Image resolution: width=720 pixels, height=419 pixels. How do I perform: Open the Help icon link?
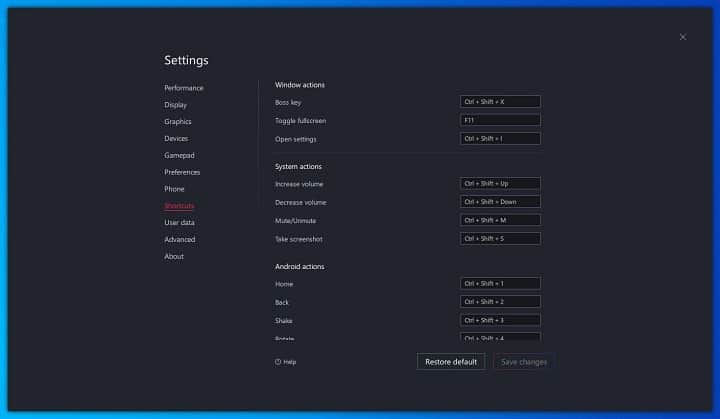coord(285,362)
